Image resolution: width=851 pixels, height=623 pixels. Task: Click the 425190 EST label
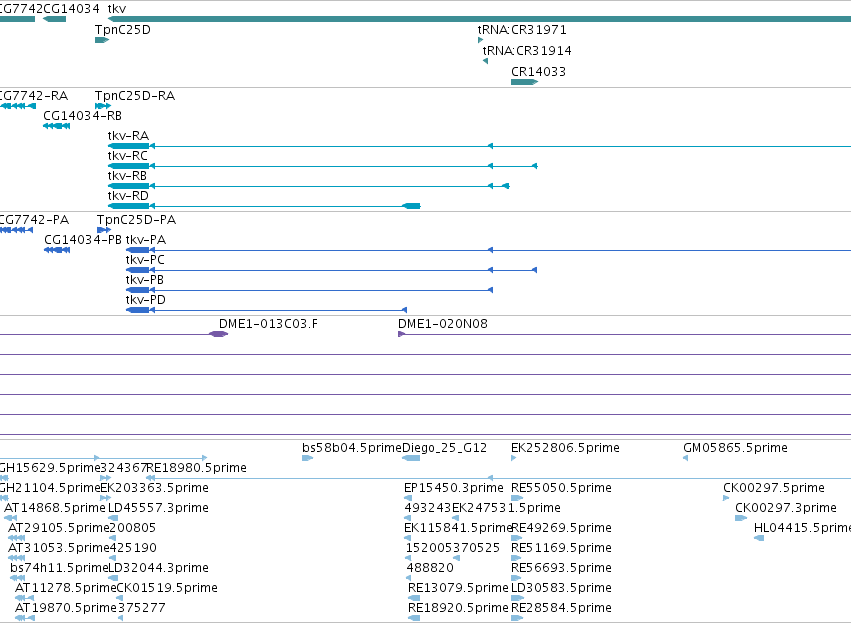tap(133, 548)
